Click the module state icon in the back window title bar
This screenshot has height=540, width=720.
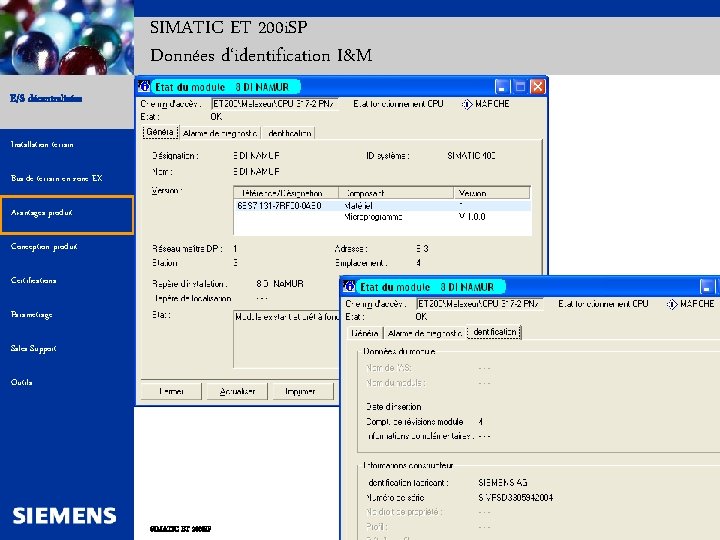(x=144, y=86)
